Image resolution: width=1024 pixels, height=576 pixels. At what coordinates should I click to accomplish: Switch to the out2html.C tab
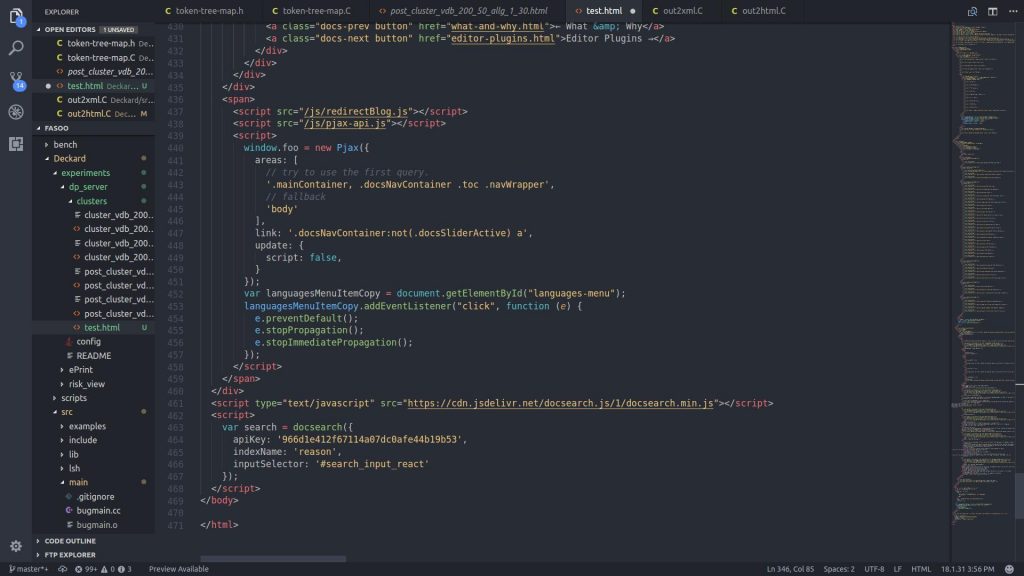tap(763, 11)
